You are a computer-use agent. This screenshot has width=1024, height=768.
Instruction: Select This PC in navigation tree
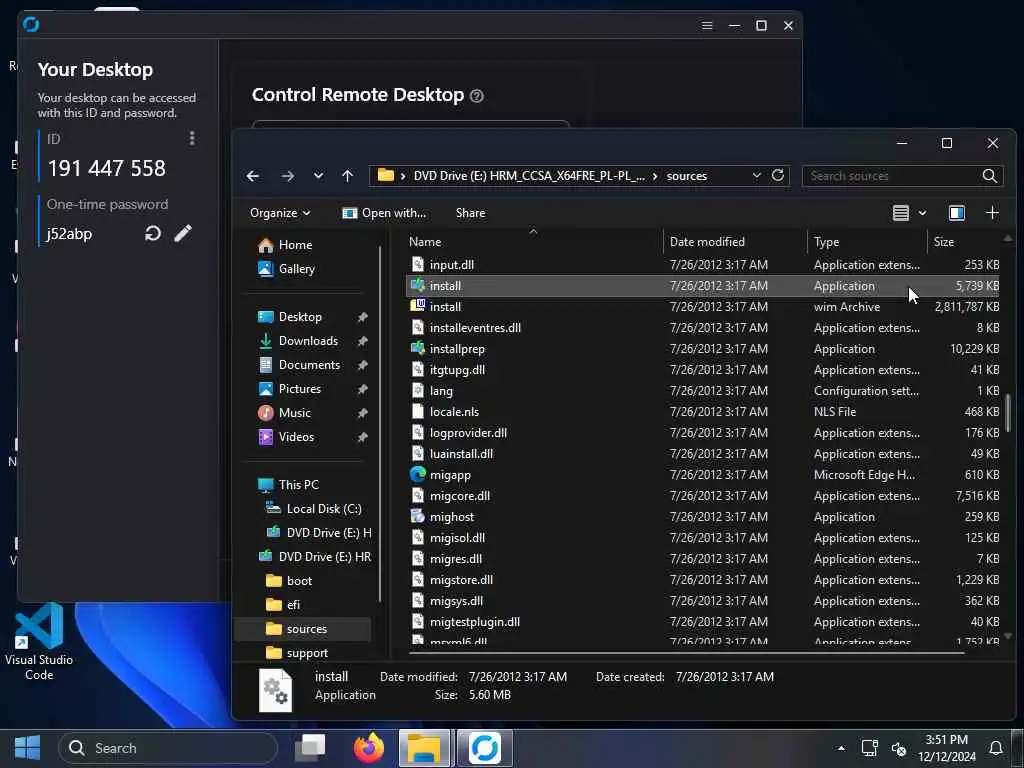(x=289, y=485)
